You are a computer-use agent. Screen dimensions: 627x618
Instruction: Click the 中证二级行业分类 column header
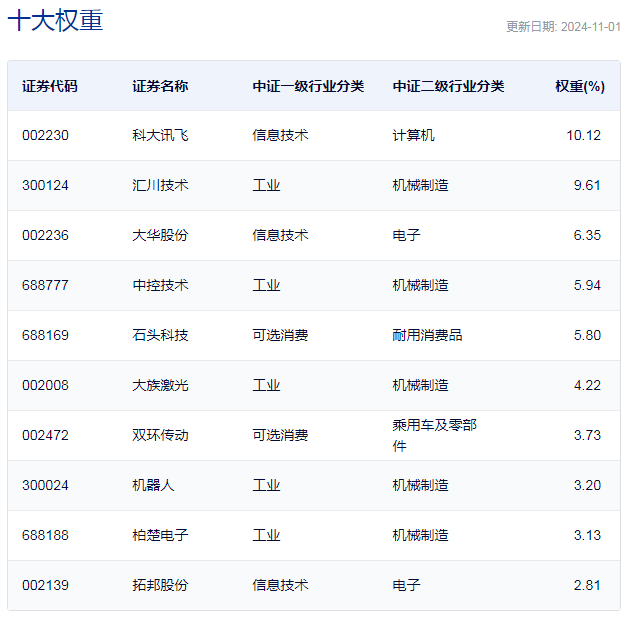tap(448, 86)
